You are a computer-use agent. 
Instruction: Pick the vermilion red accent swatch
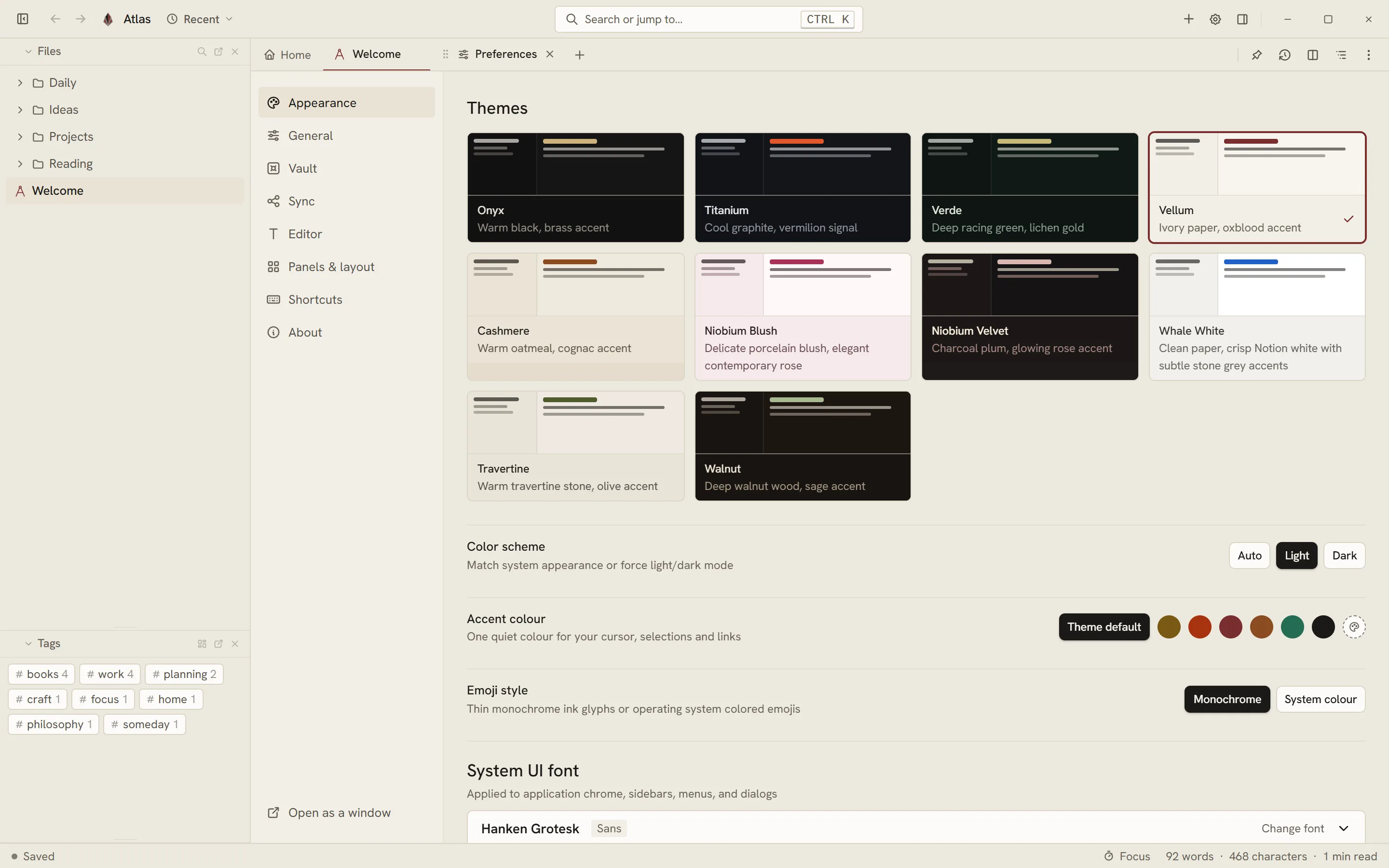tap(1199, 627)
